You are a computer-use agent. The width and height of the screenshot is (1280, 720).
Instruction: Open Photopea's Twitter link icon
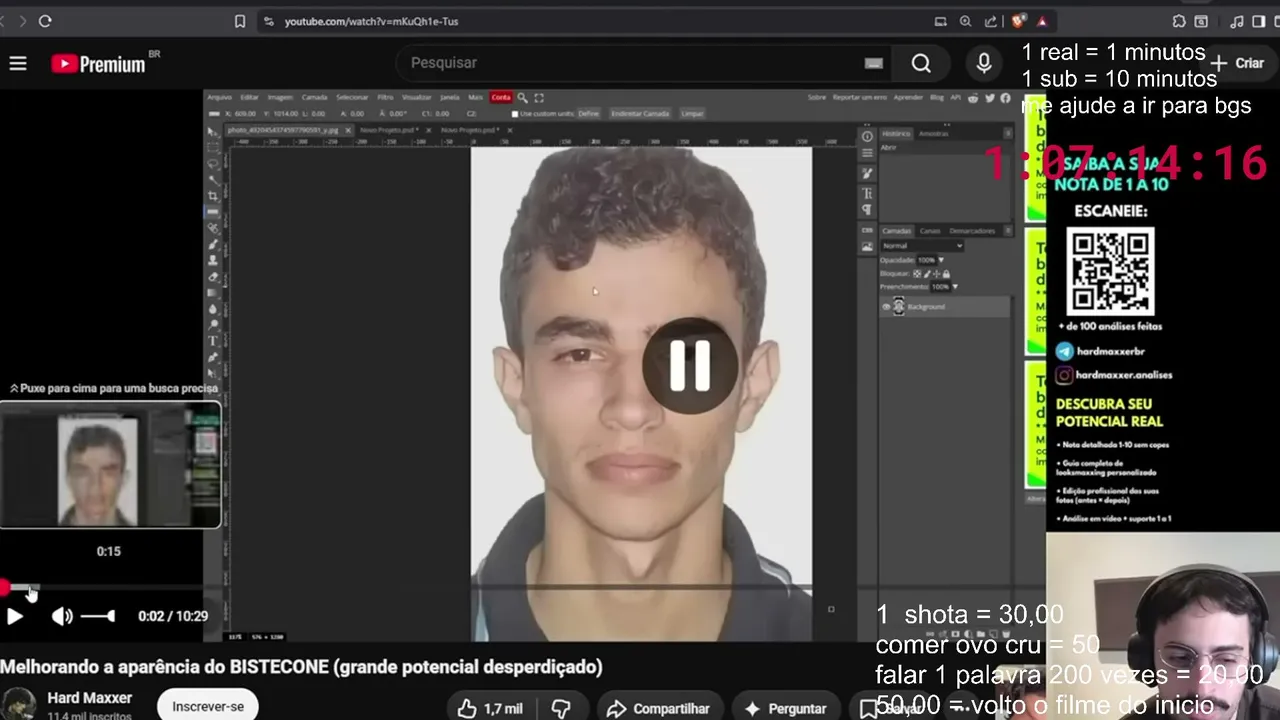[x=990, y=97]
